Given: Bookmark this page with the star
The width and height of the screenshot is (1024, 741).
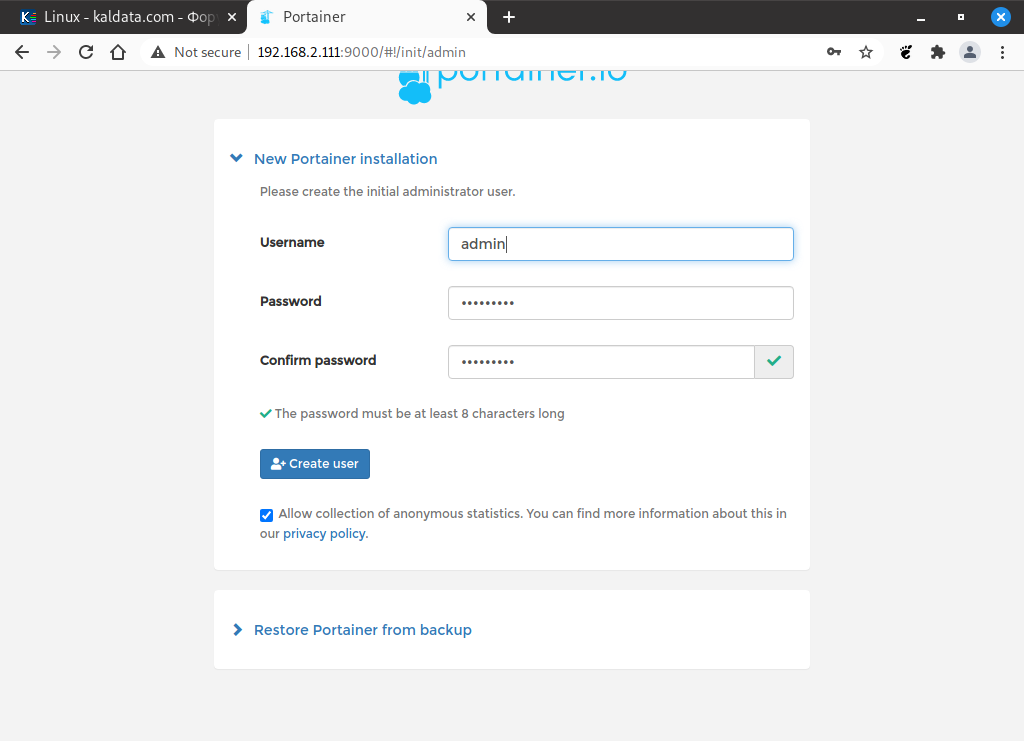Looking at the screenshot, I should [866, 52].
